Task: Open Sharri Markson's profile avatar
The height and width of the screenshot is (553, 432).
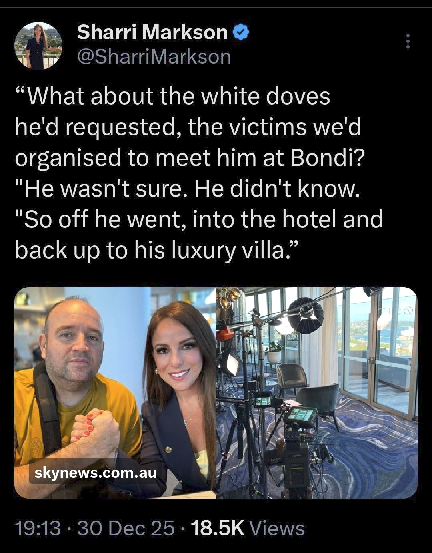Action: click(x=38, y=46)
